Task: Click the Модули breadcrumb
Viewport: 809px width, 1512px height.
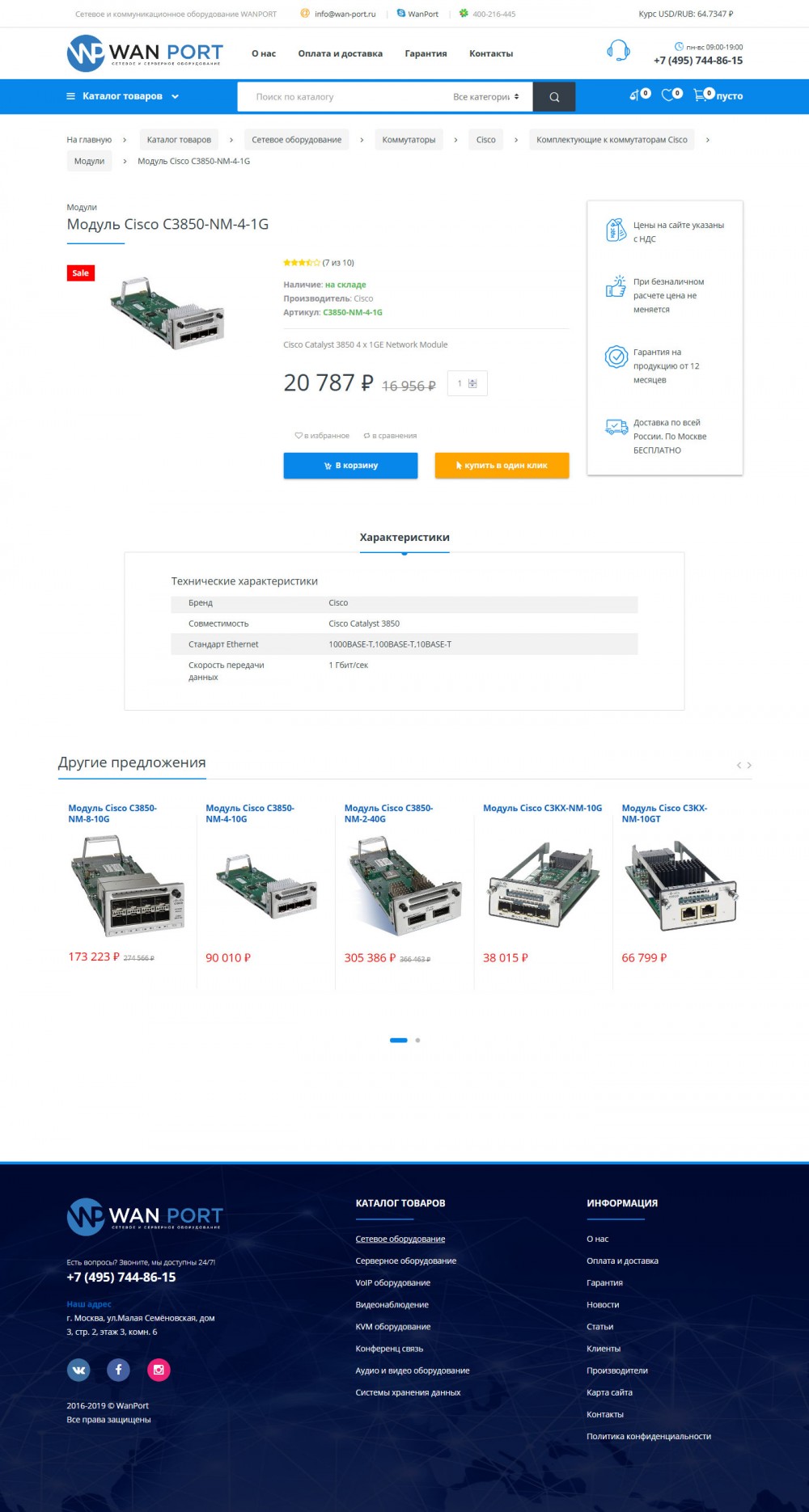Action: pos(89,161)
